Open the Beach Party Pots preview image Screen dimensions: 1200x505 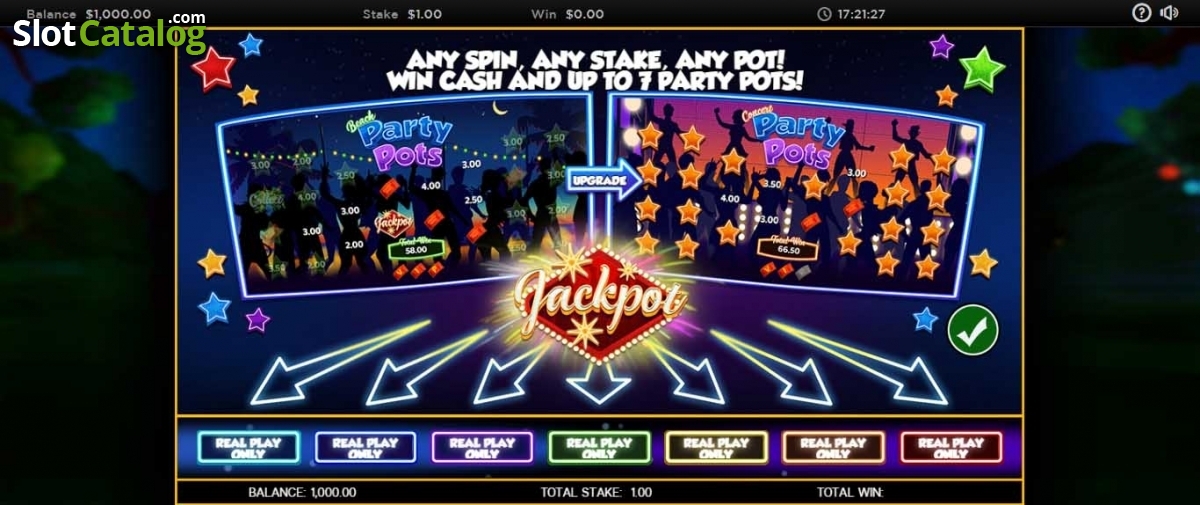tap(405, 195)
